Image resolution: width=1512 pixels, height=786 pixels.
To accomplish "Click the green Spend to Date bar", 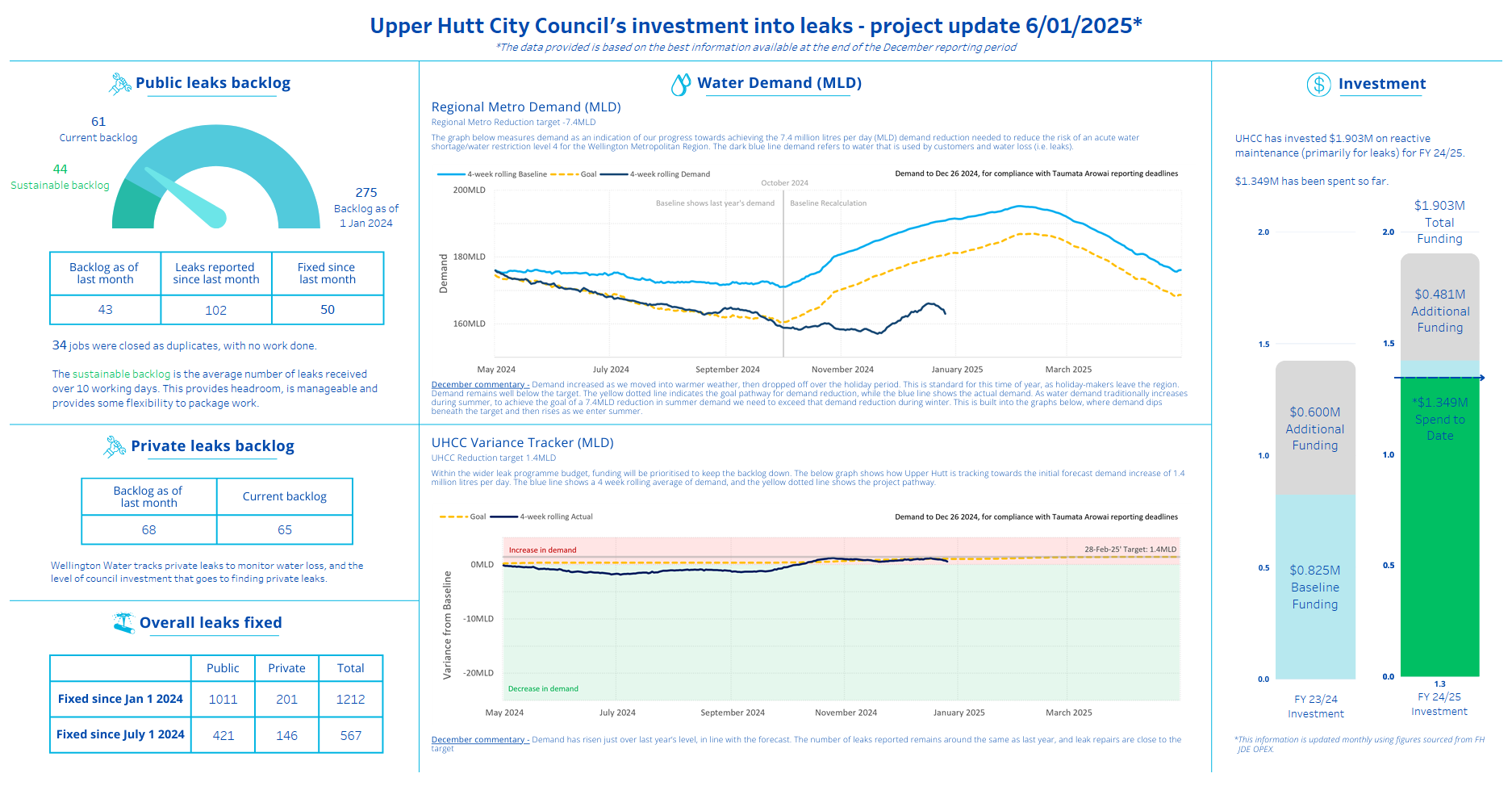I will pyautogui.click(x=1440, y=527).
